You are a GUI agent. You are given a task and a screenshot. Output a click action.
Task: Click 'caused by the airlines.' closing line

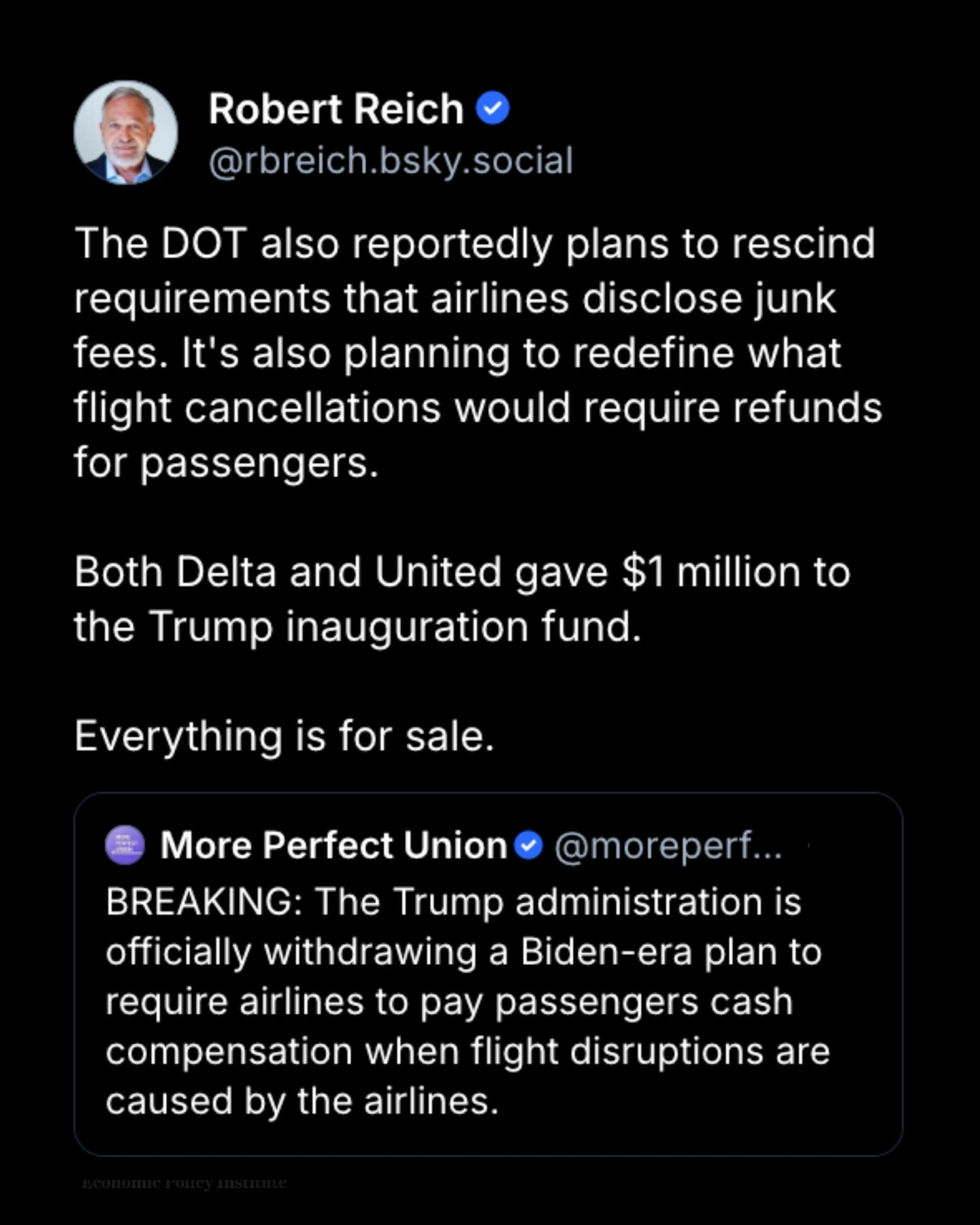pos(302,1101)
